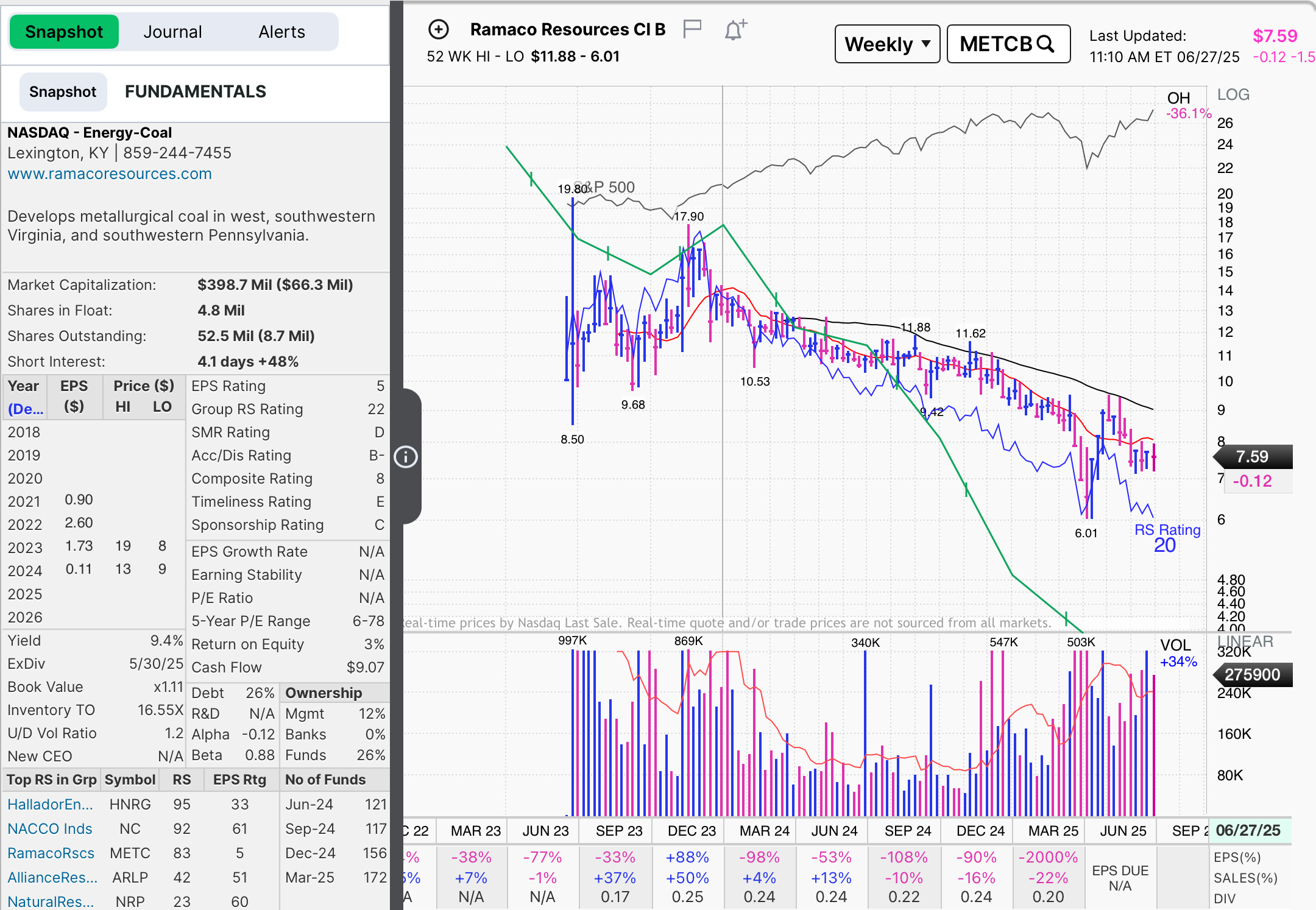Click the $7.59 last price header
This screenshot has height=910, width=1316.
[1275, 36]
